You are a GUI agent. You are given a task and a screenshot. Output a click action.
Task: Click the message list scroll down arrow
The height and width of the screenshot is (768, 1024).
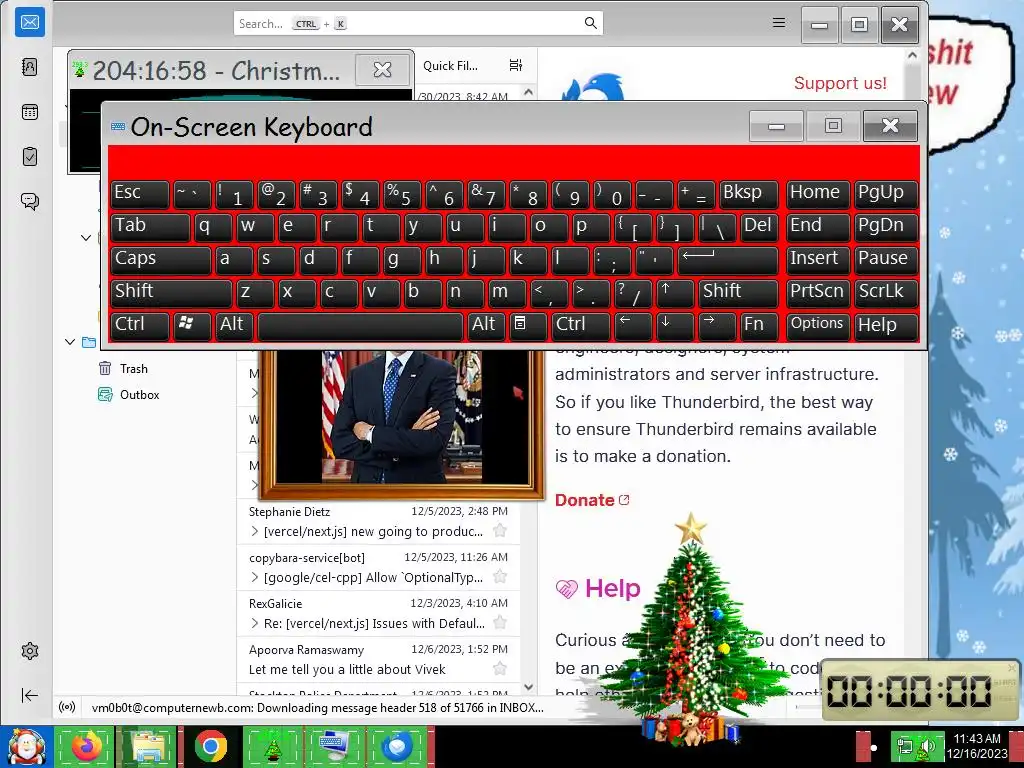(528, 687)
